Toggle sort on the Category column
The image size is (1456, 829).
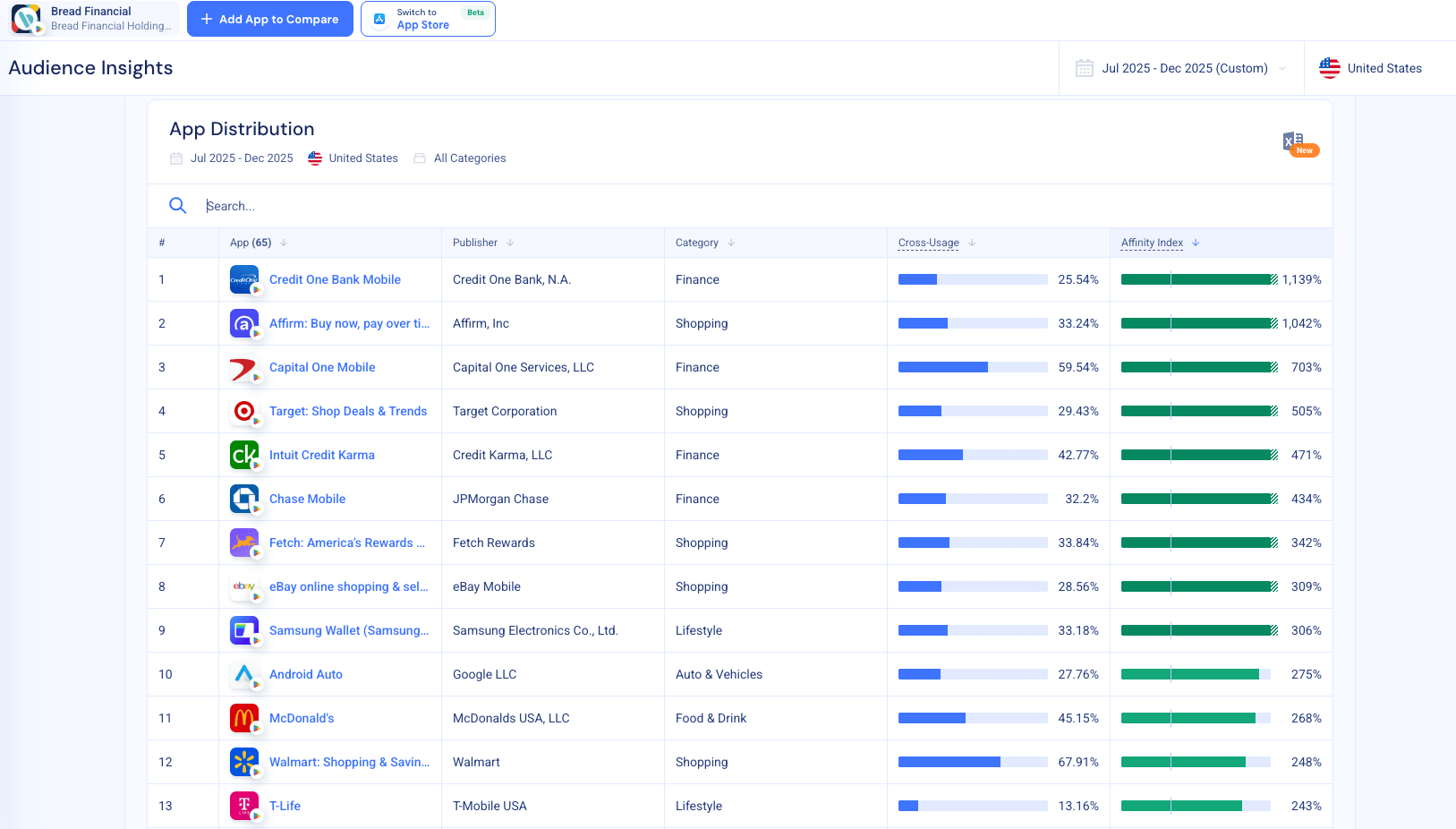tap(731, 243)
